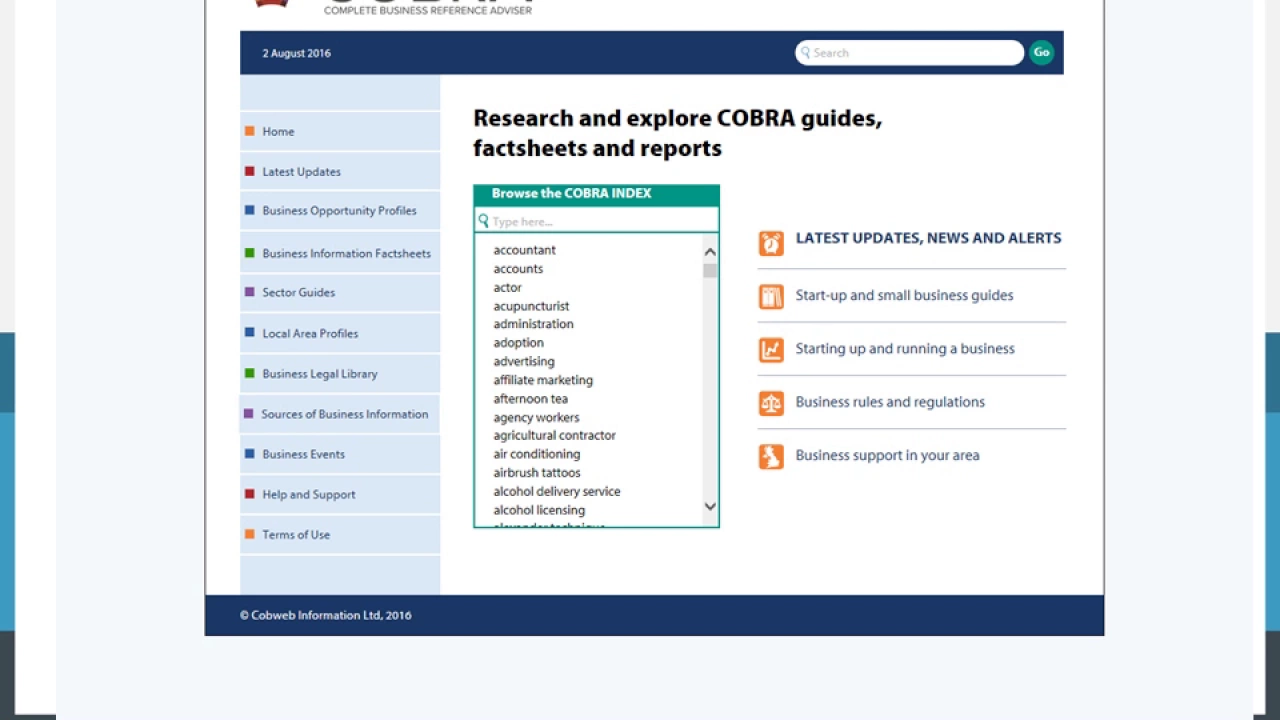Click the chart icon beside Starting up a business
1280x720 pixels.
[771, 350]
